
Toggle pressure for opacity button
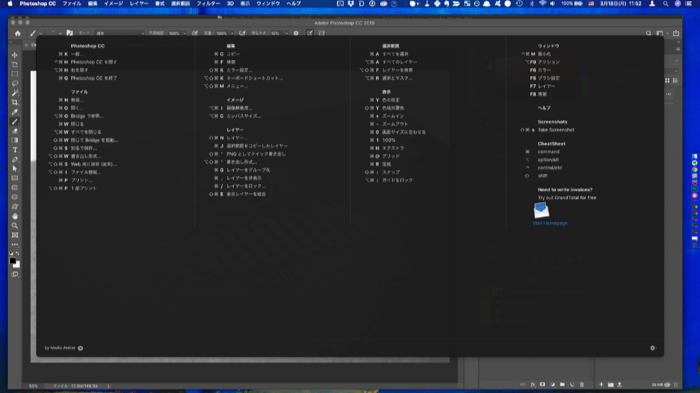195,33
